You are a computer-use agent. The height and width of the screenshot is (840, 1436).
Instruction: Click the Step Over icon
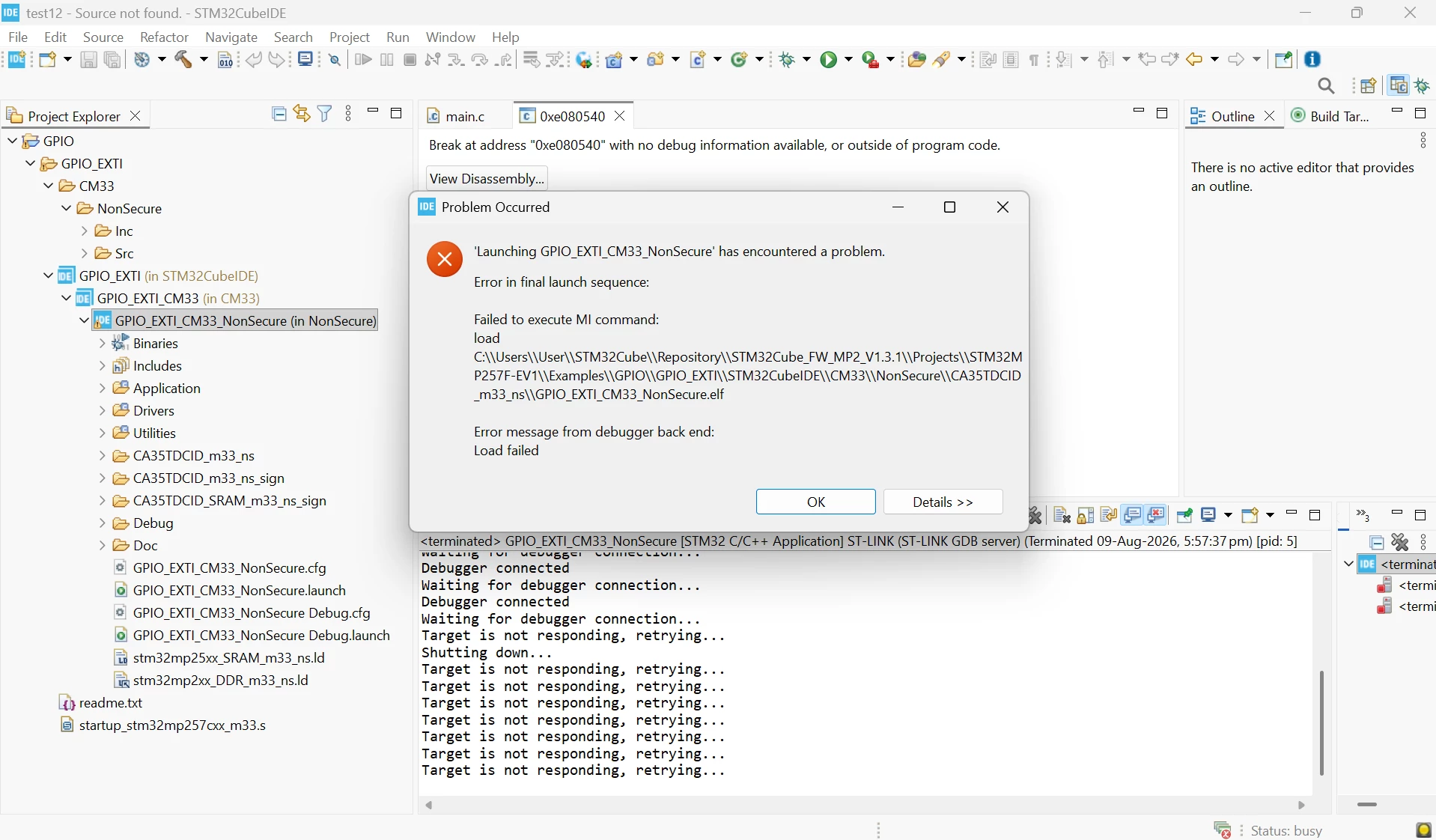tap(480, 60)
